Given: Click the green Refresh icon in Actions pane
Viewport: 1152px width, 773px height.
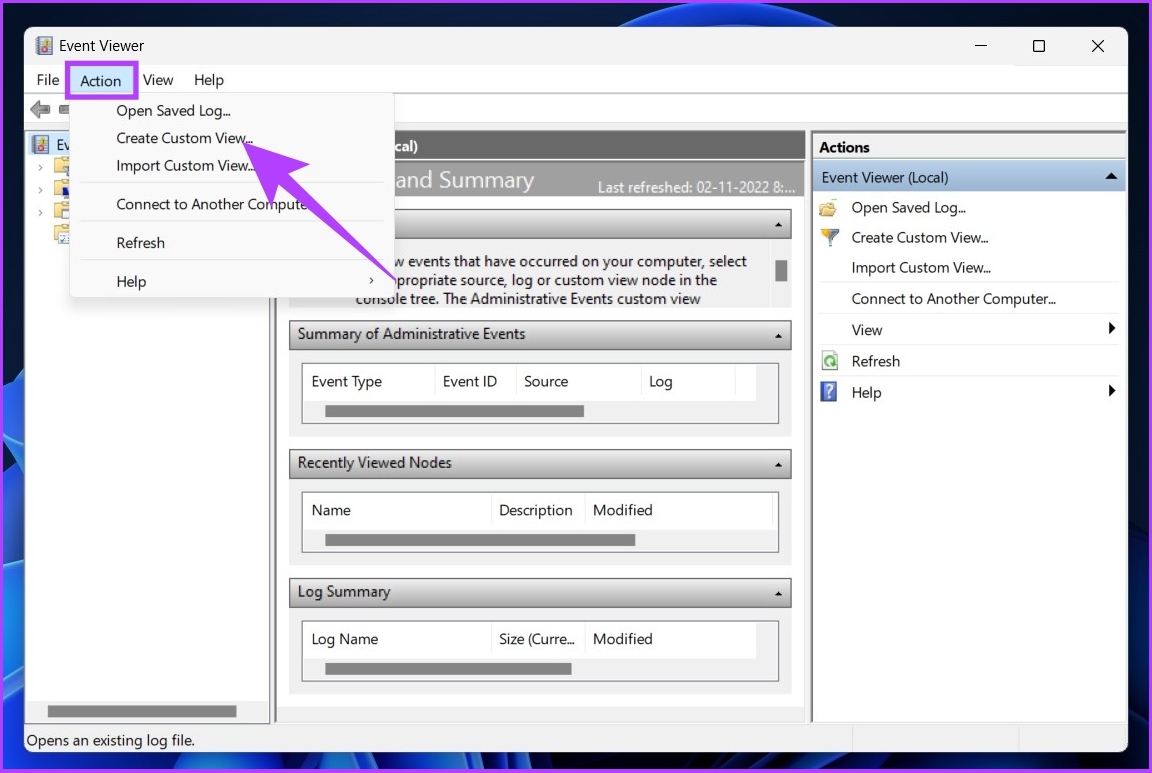Looking at the screenshot, I should point(829,361).
